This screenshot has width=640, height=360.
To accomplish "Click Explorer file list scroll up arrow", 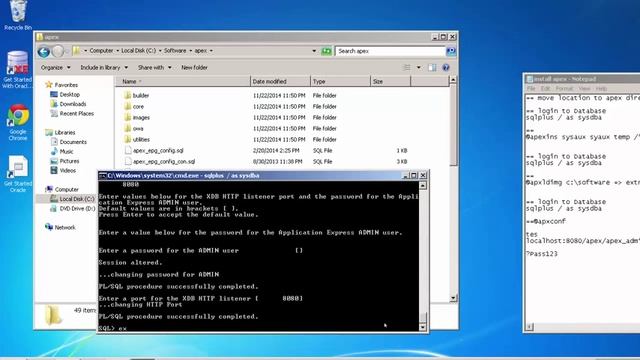I will (x=453, y=80).
